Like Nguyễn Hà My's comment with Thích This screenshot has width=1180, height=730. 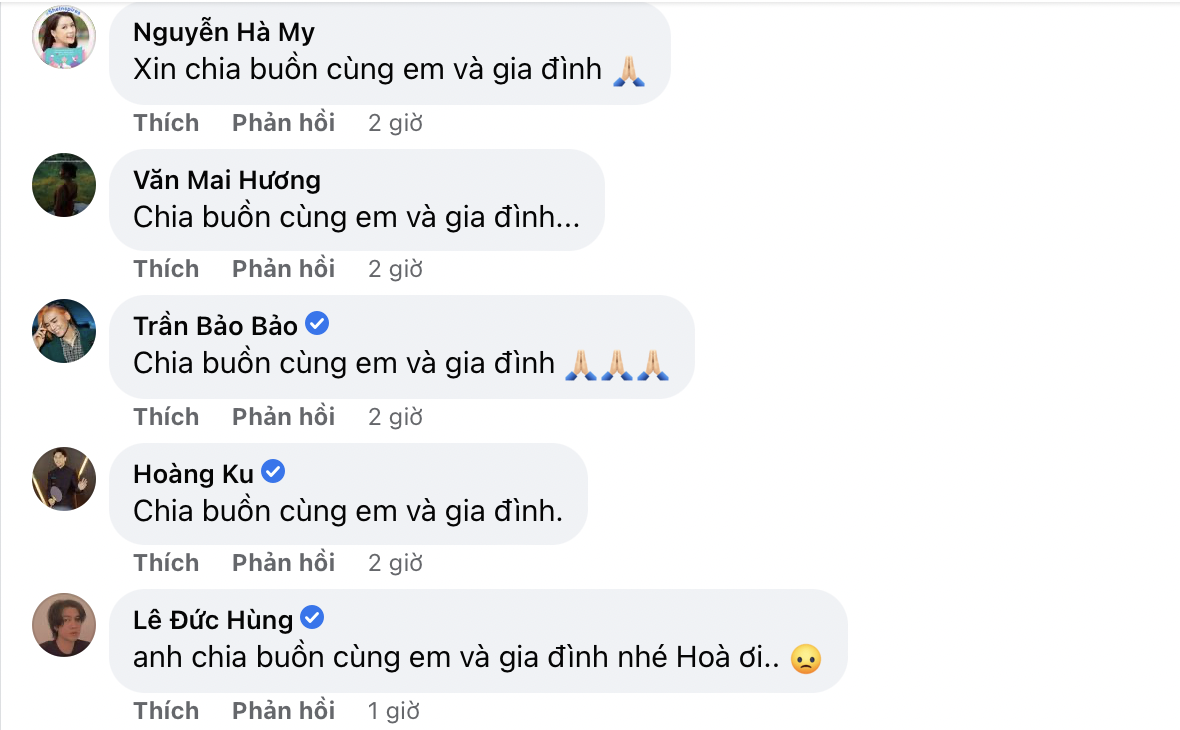pyautogui.click(x=166, y=123)
